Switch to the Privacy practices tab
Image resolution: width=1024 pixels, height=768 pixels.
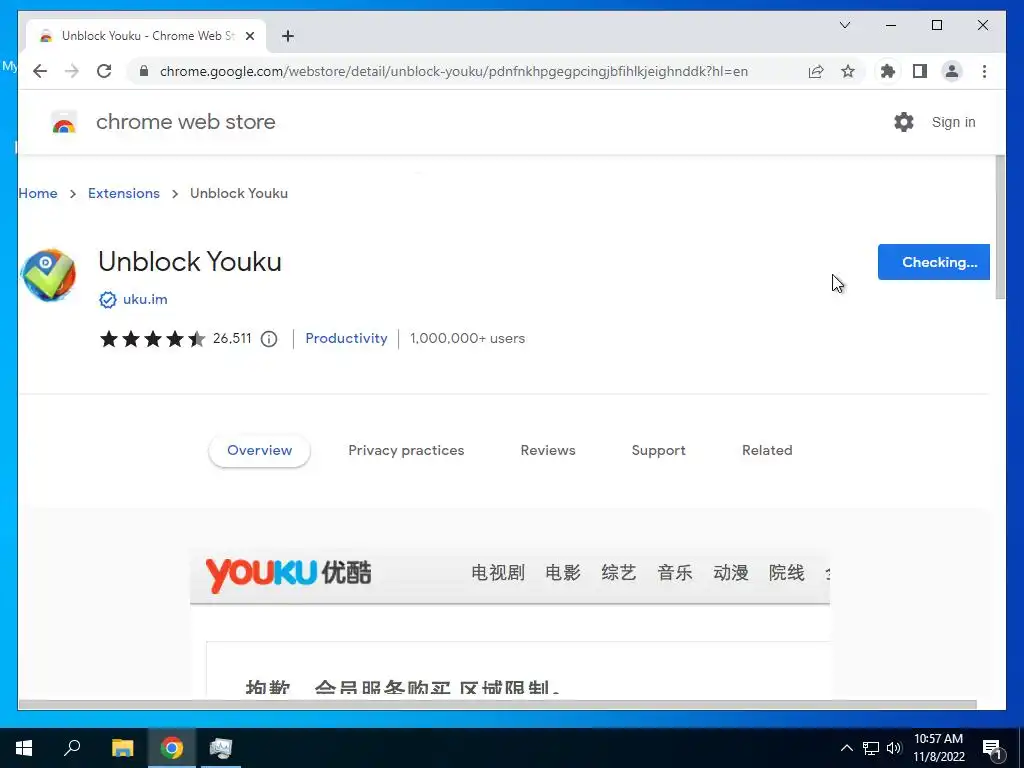pyautogui.click(x=406, y=451)
